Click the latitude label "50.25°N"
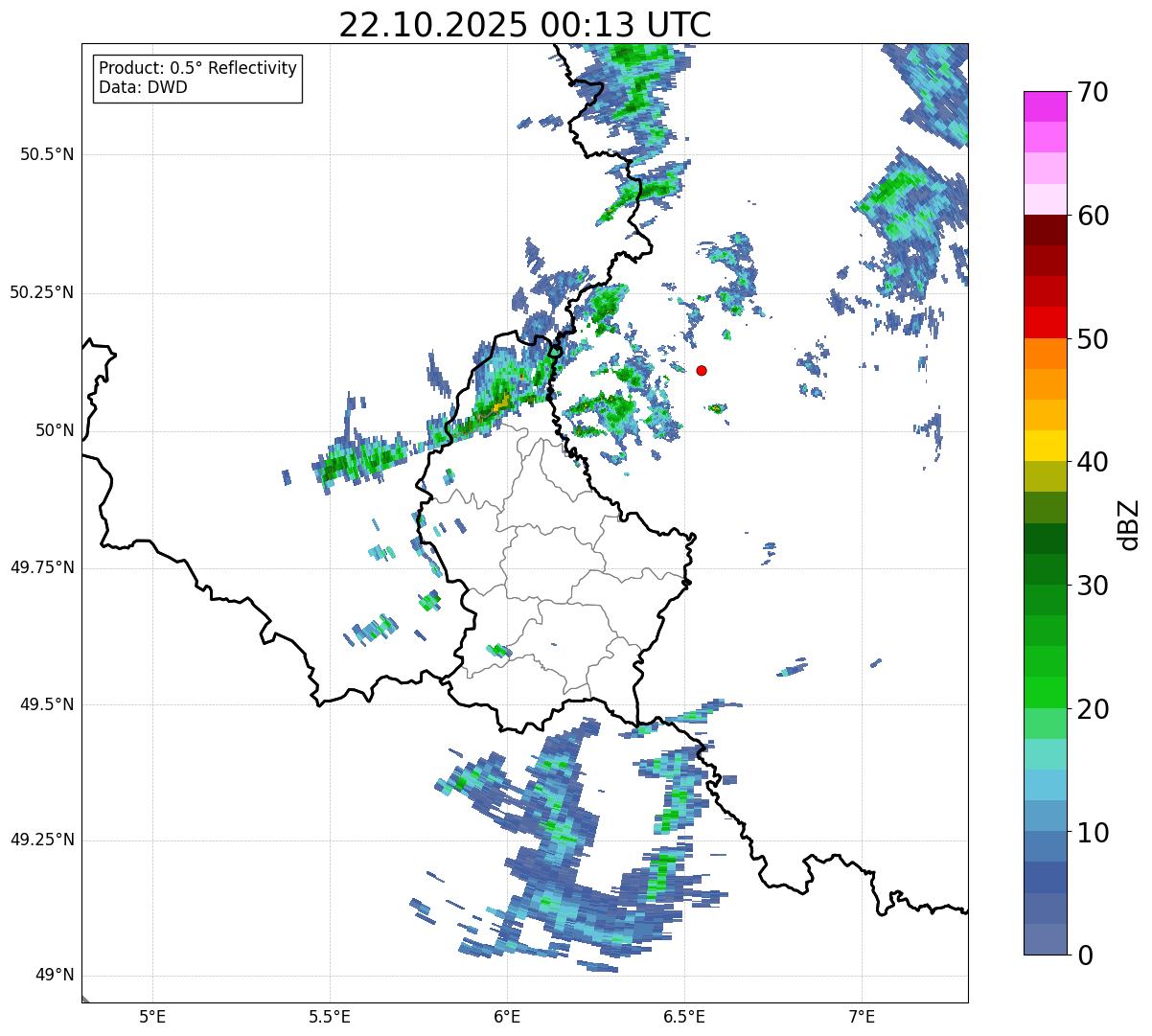The image size is (1152, 1036). (41, 292)
